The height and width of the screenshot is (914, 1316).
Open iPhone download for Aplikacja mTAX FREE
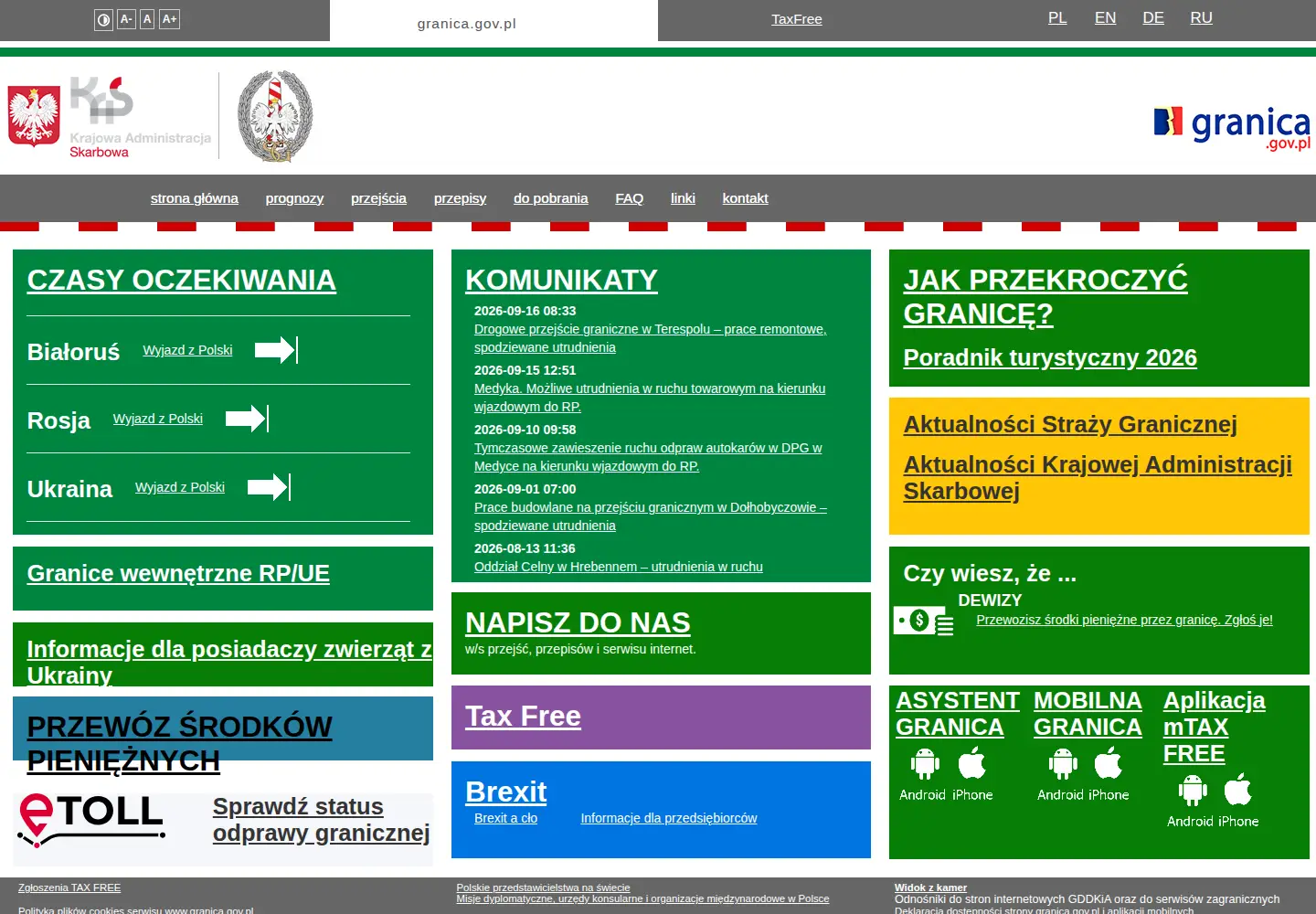[1238, 801]
